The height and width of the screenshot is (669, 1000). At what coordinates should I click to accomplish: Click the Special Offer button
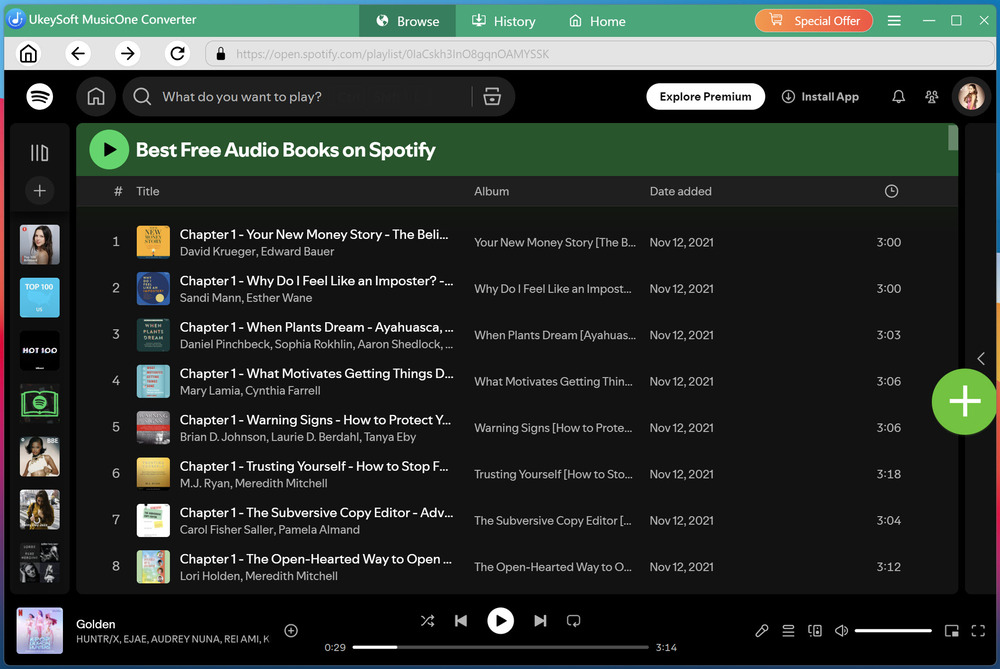tap(814, 21)
